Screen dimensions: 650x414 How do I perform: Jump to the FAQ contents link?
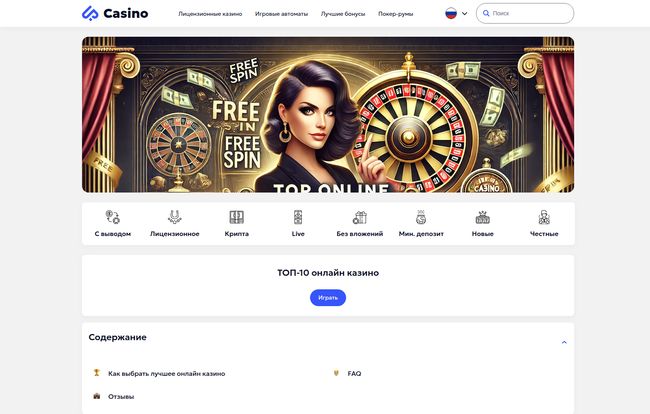pos(354,373)
